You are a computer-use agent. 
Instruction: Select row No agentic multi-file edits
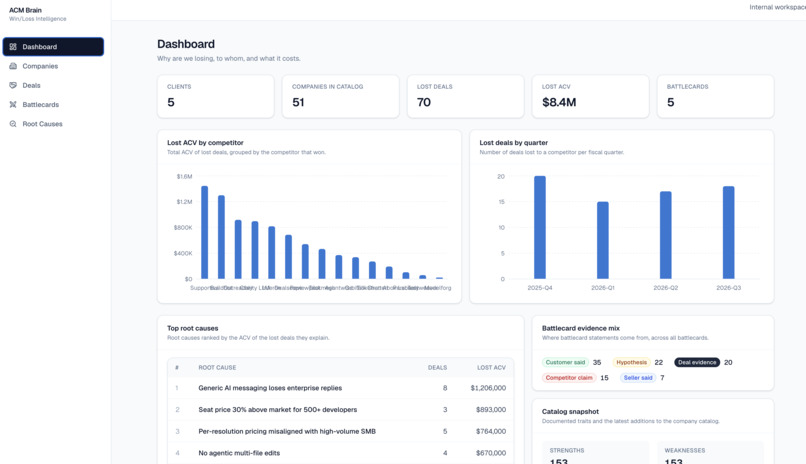pyautogui.click(x=340, y=453)
